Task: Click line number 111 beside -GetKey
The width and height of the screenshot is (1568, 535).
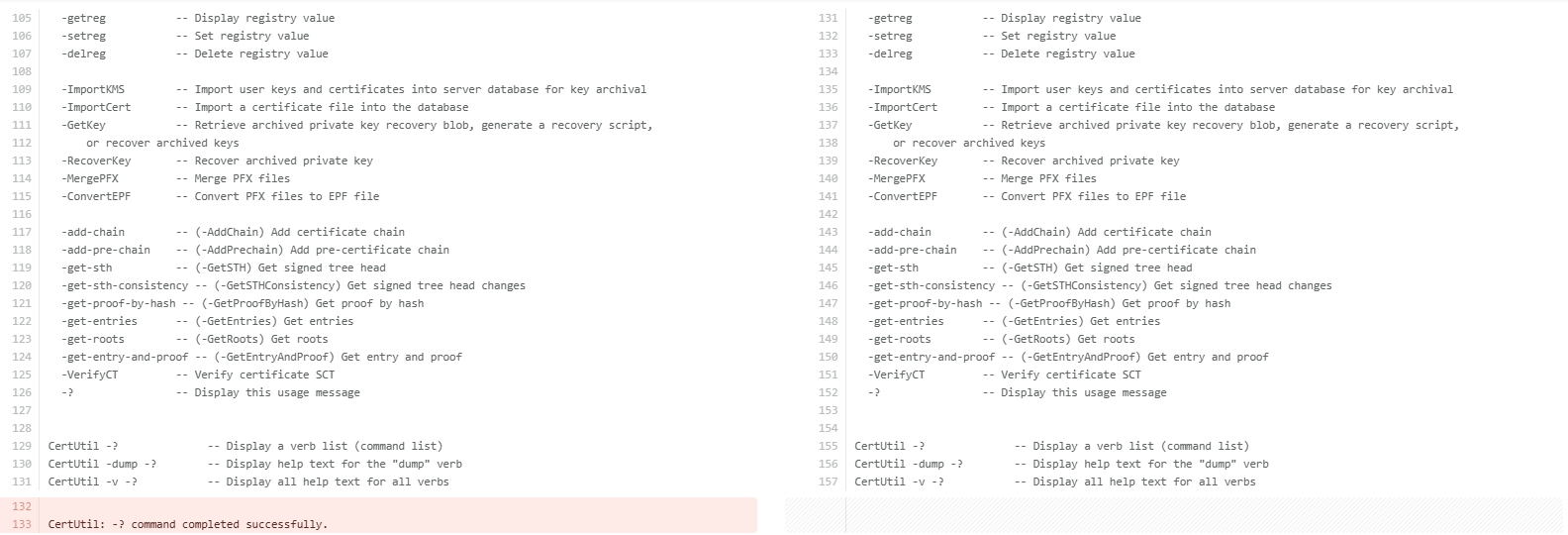Action: pos(21,125)
